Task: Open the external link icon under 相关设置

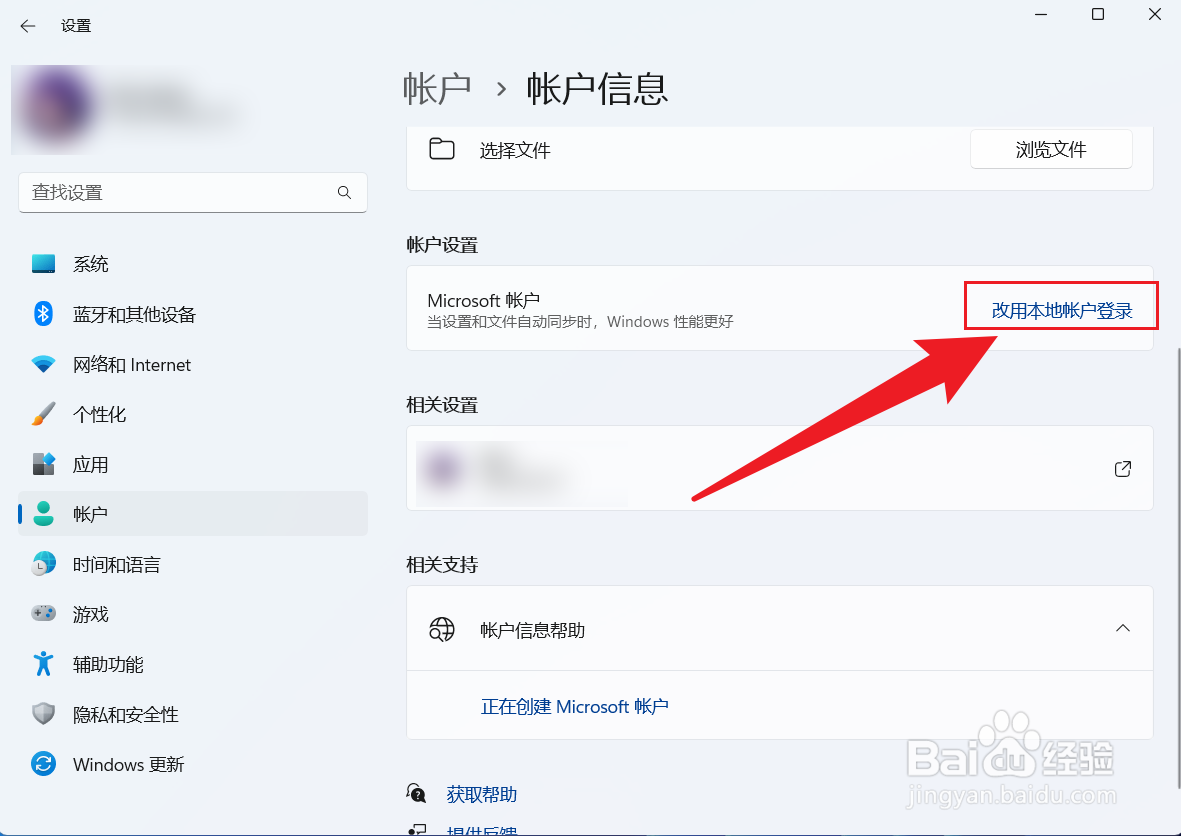Action: tap(1122, 468)
